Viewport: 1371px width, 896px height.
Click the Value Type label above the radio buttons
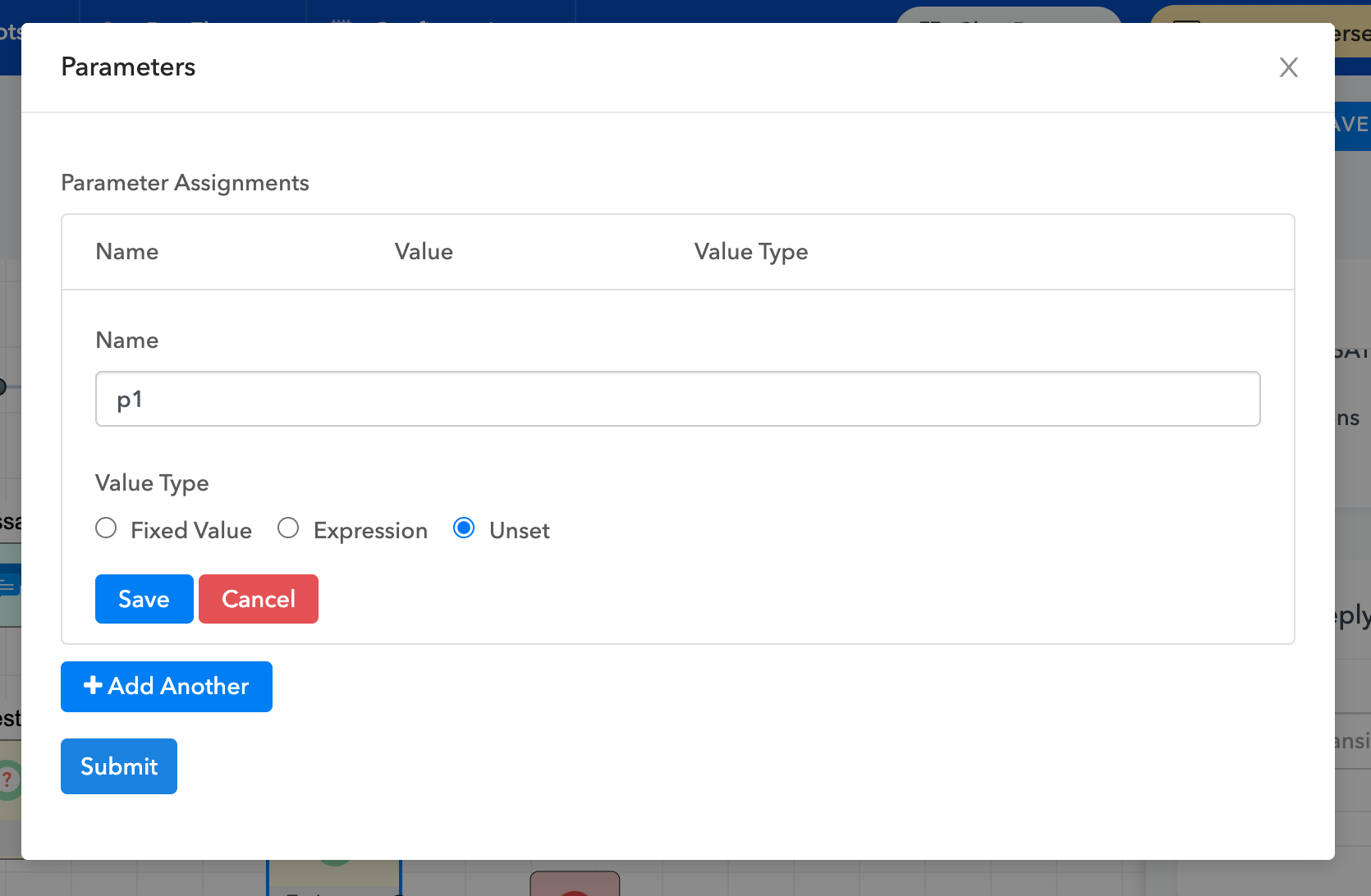pos(152,483)
